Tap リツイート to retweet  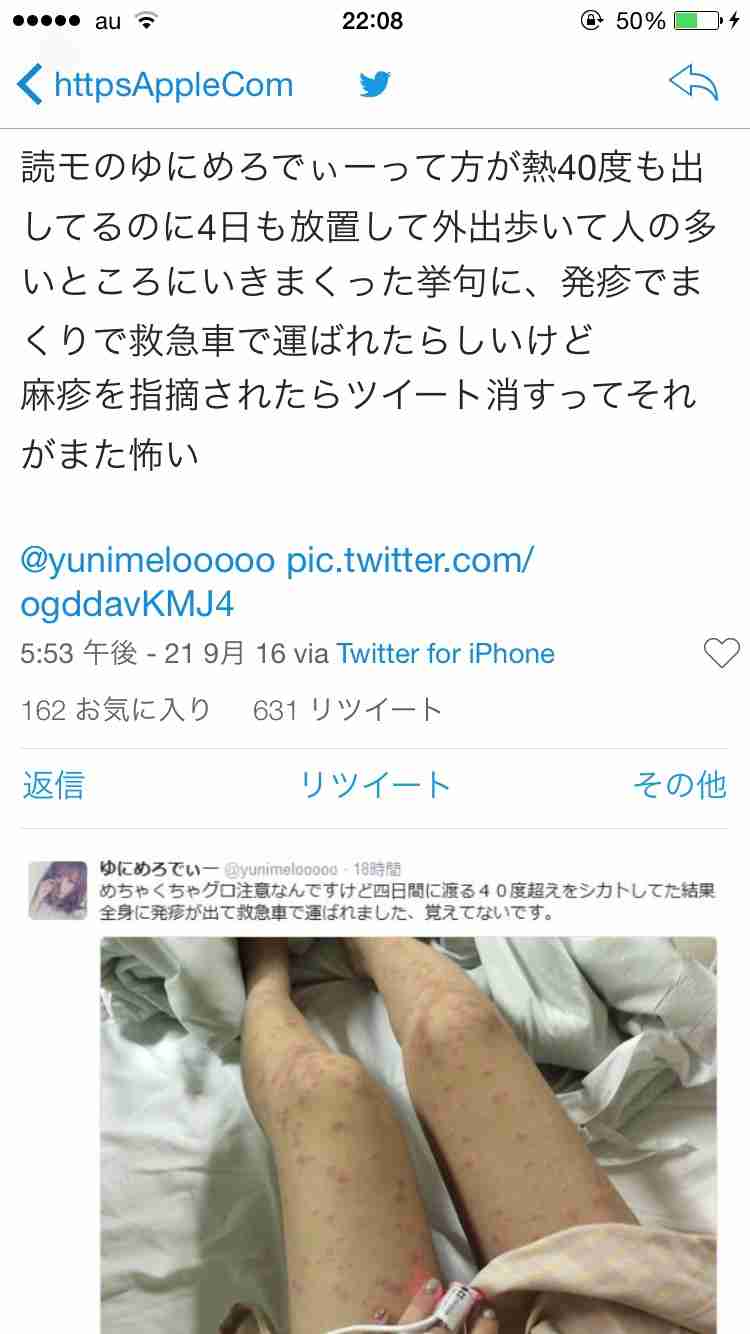click(x=375, y=785)
